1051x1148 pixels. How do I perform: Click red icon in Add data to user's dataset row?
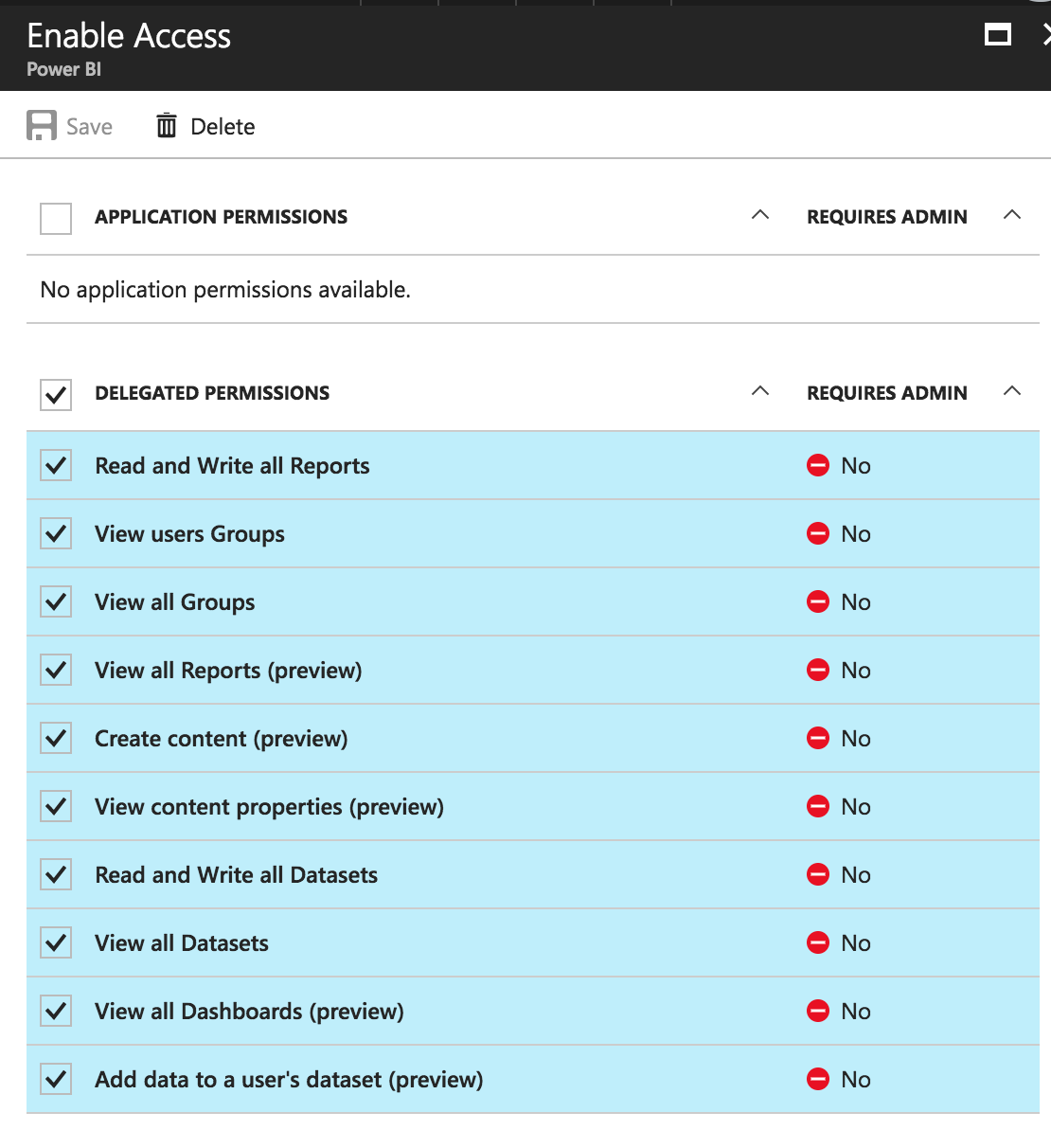818,1079
